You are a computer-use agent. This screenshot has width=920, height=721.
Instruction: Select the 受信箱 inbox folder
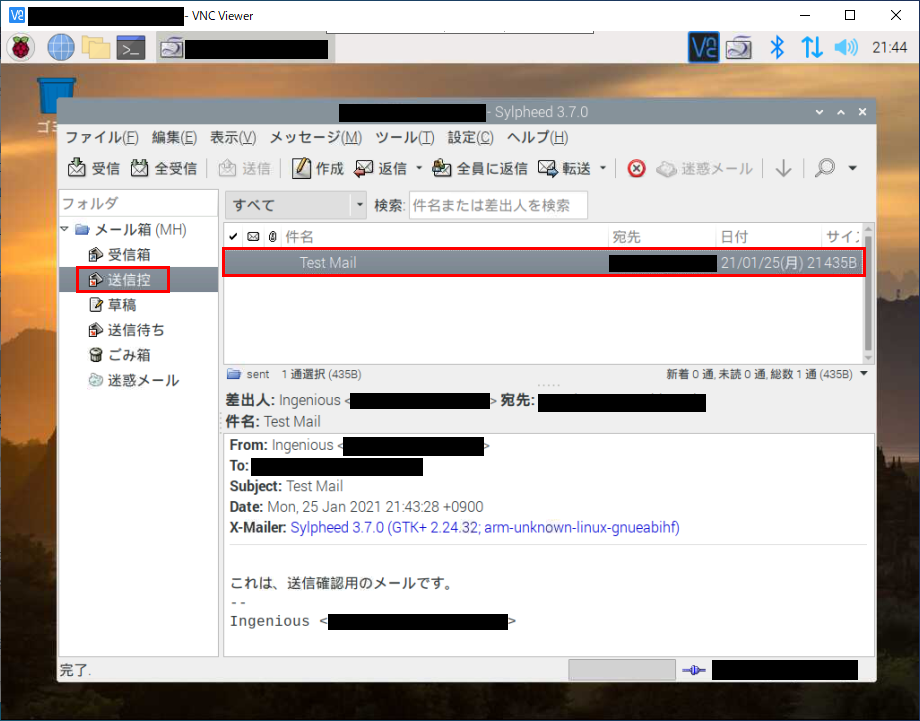click(128, 255)
